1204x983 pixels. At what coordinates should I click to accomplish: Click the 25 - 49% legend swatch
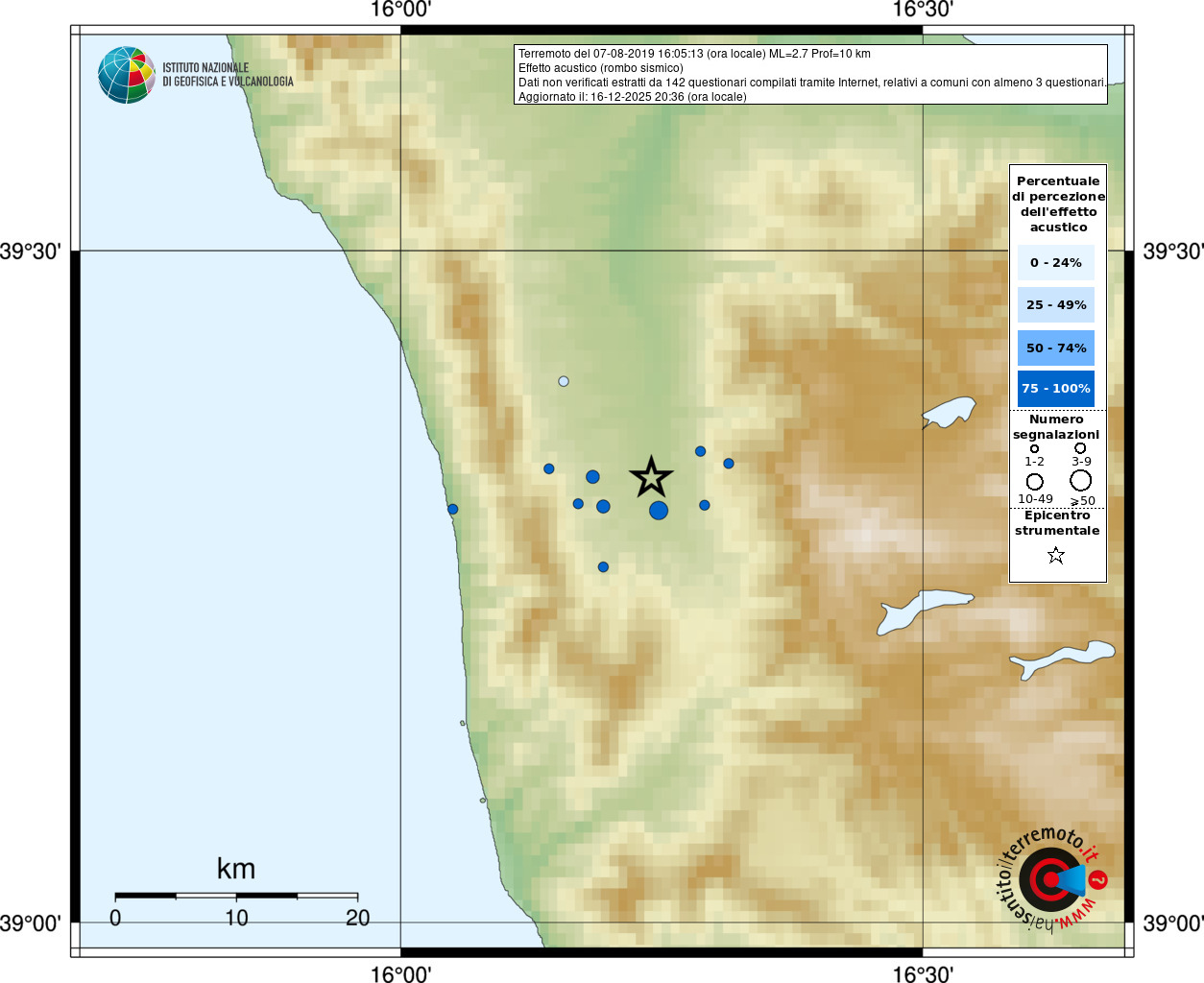(x=1055, y=305)
